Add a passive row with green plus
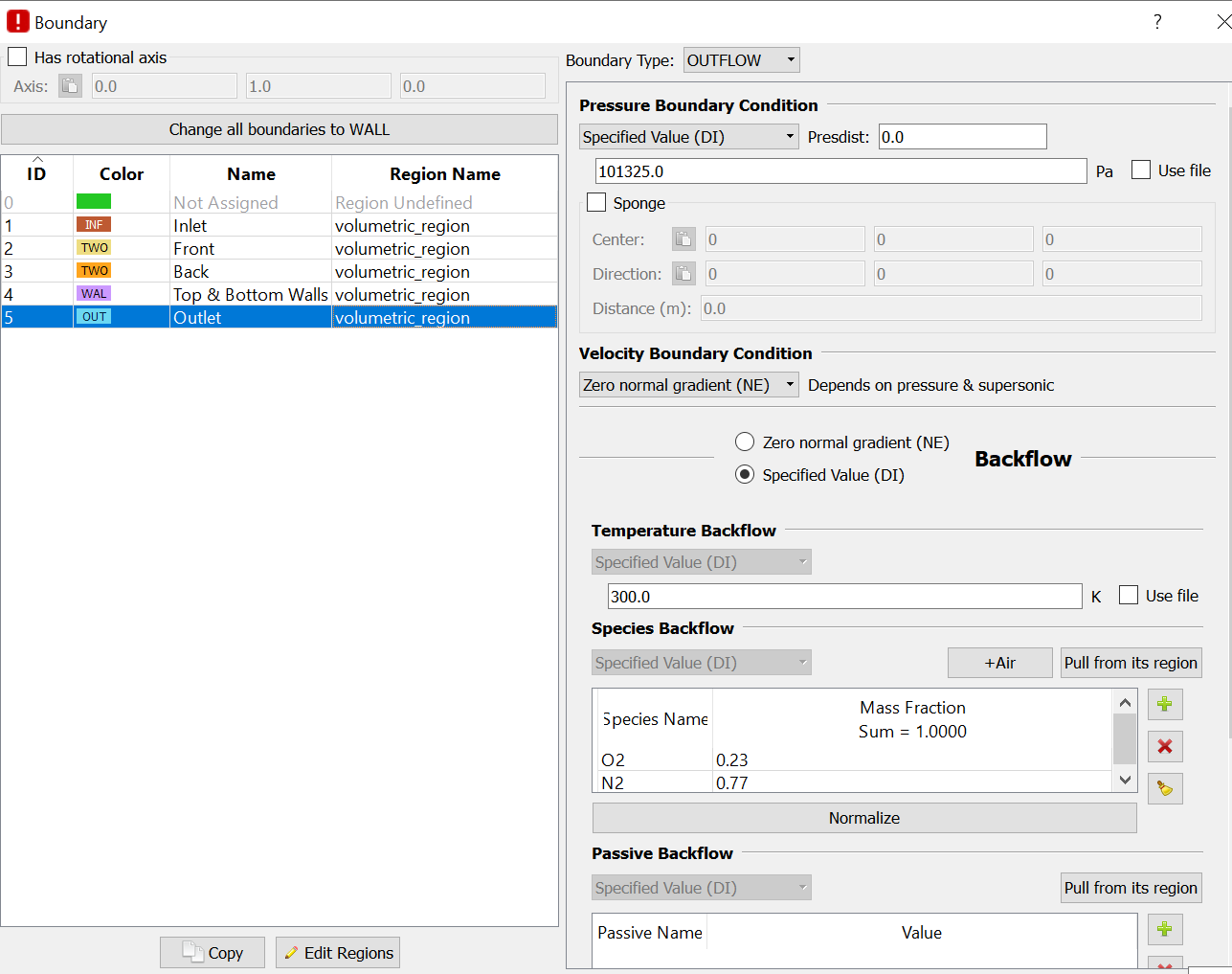This screenshot has height=974, width=1232. (1165, 929)
